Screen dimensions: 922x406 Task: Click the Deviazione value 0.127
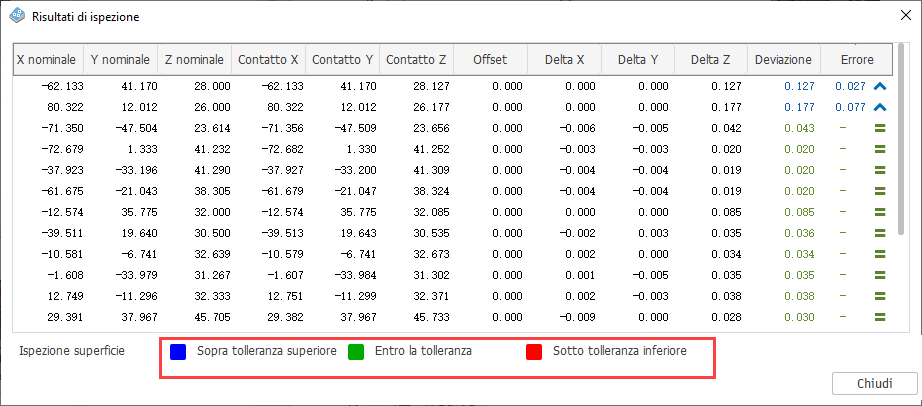(x=800, y=86)
